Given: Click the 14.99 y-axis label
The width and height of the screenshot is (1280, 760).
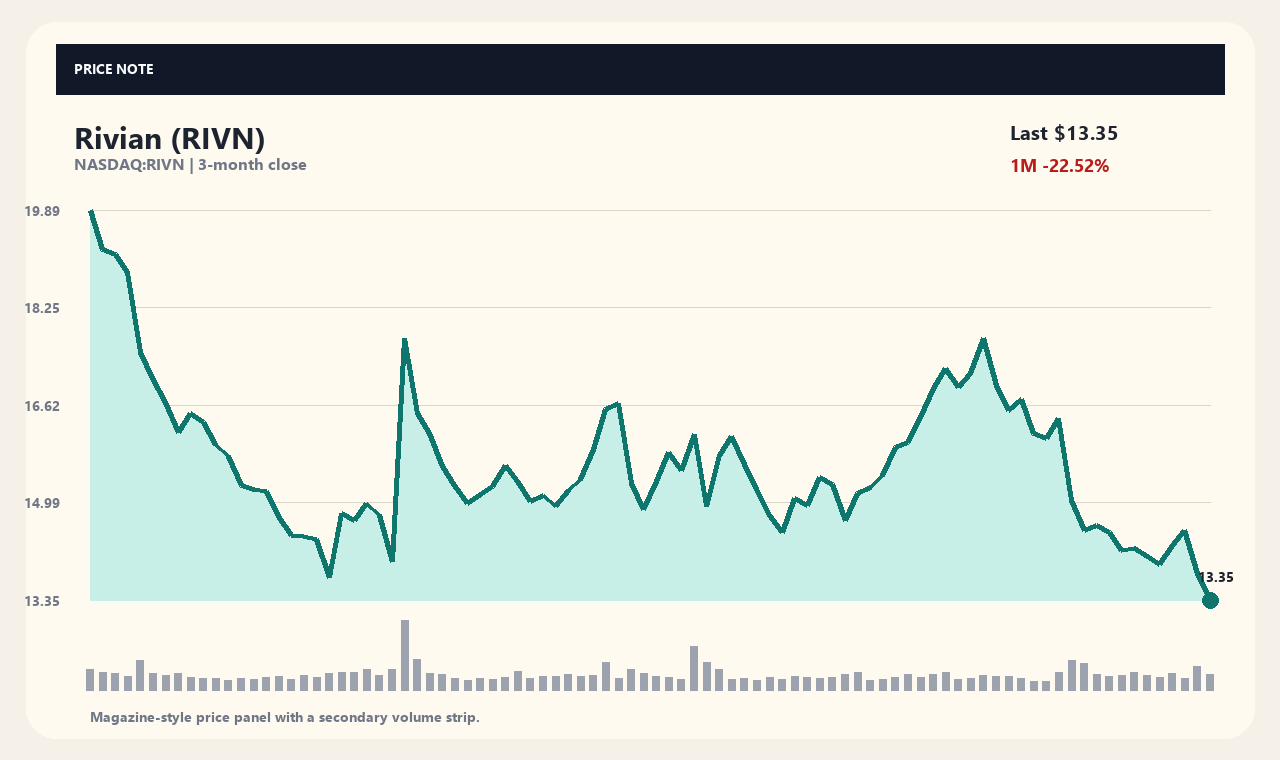Looking at the screenshot, I should tap(43, 503).
